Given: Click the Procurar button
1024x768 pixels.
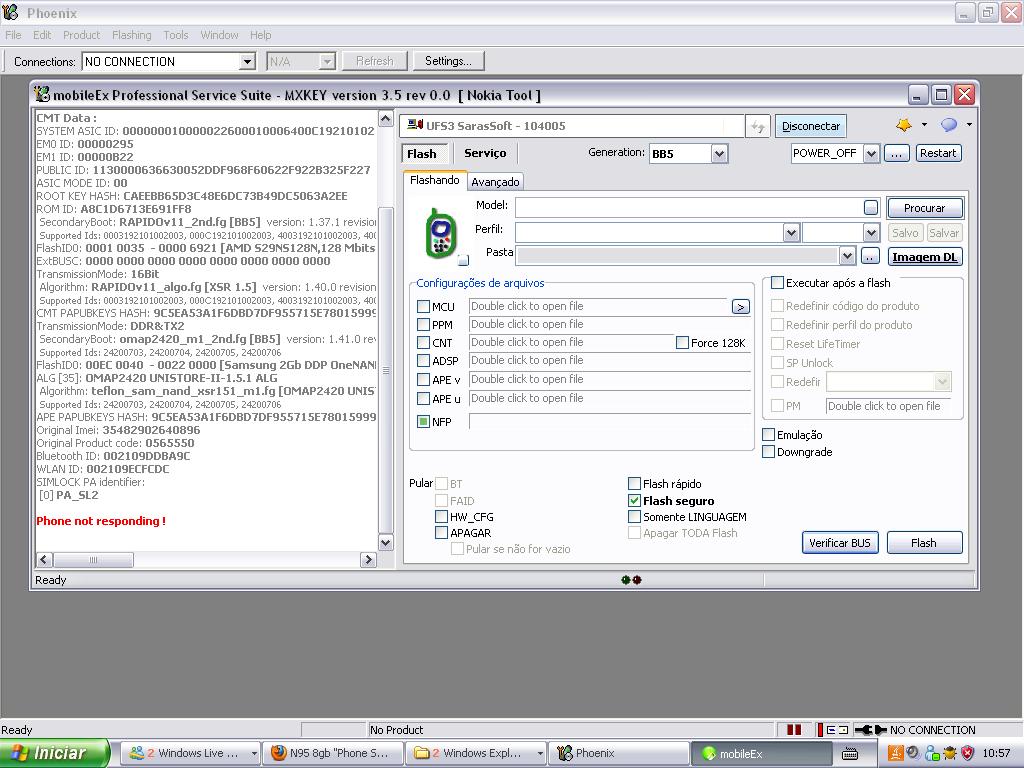Looking at the screenshot, I should pos(924,208).
